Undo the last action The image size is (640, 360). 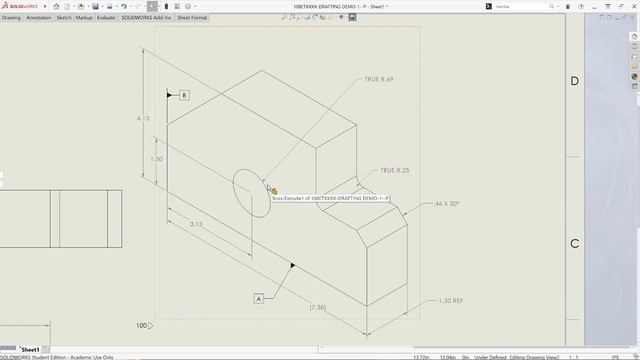[x=123, y=7]
